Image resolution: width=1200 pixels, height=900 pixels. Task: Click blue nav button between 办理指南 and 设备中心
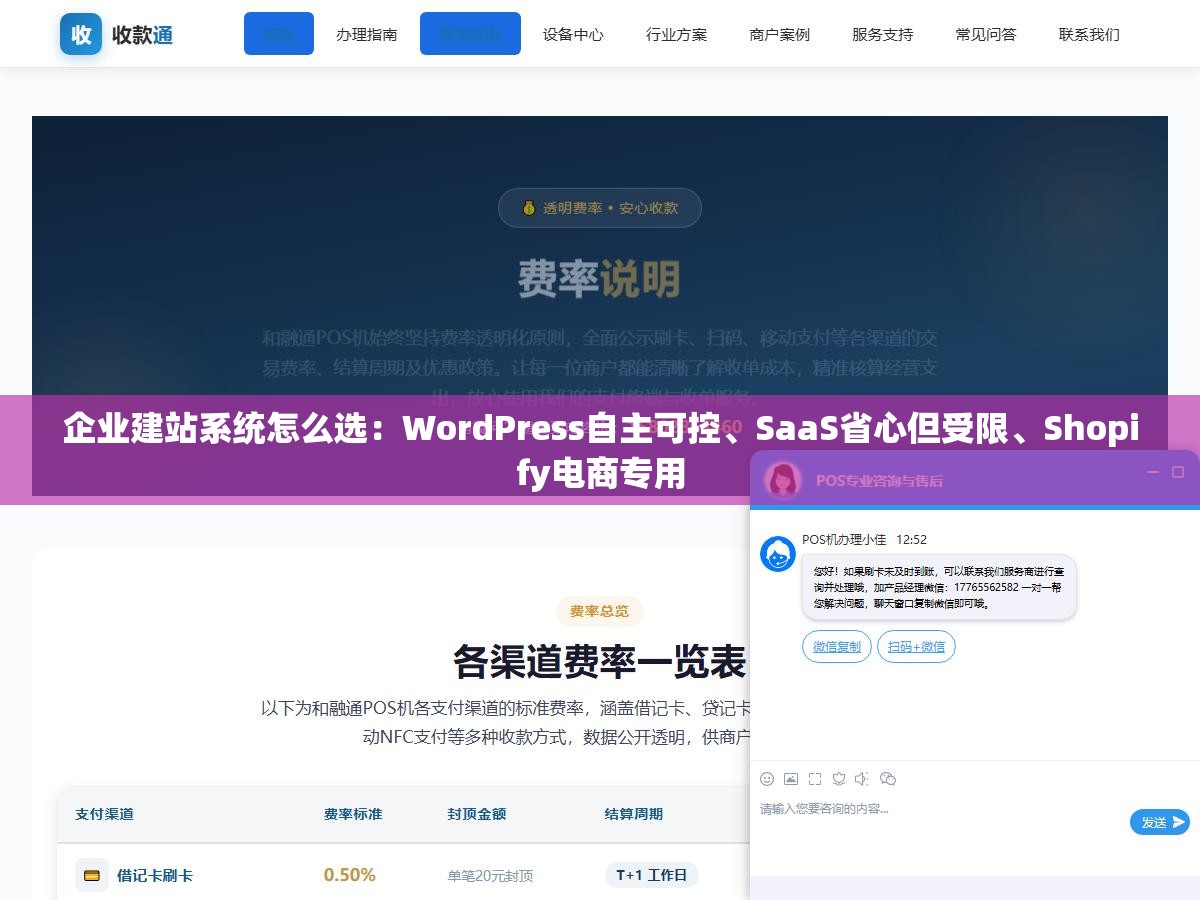[470, 34]
